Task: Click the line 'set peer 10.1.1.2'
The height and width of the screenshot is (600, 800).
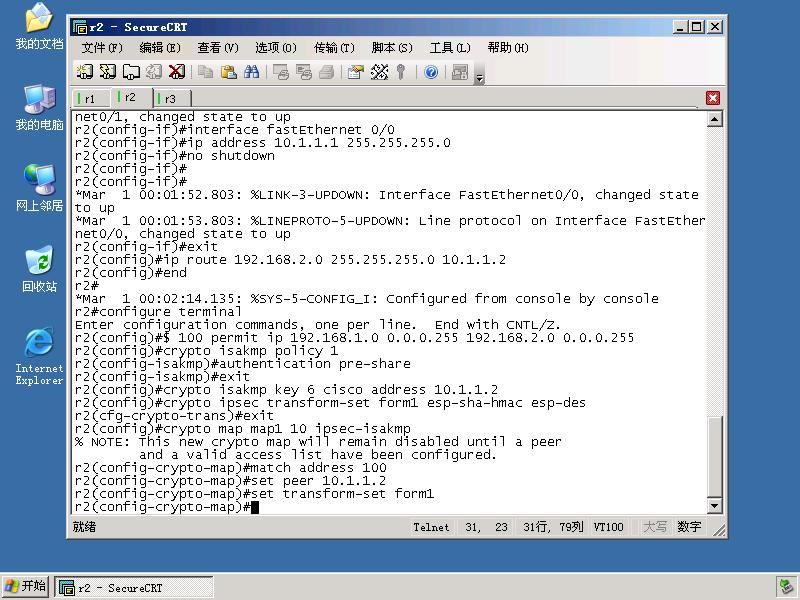Action: [x=230, y=481]
